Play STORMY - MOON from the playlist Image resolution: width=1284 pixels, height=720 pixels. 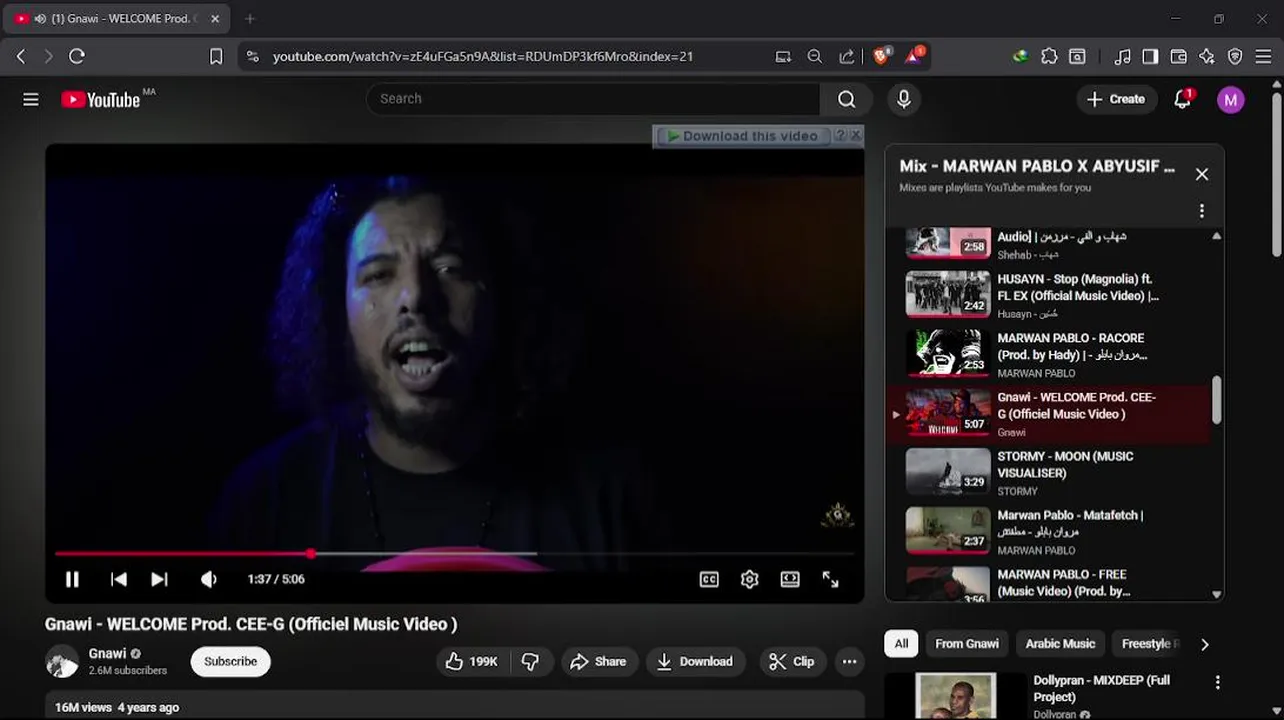coord(1048,472)
